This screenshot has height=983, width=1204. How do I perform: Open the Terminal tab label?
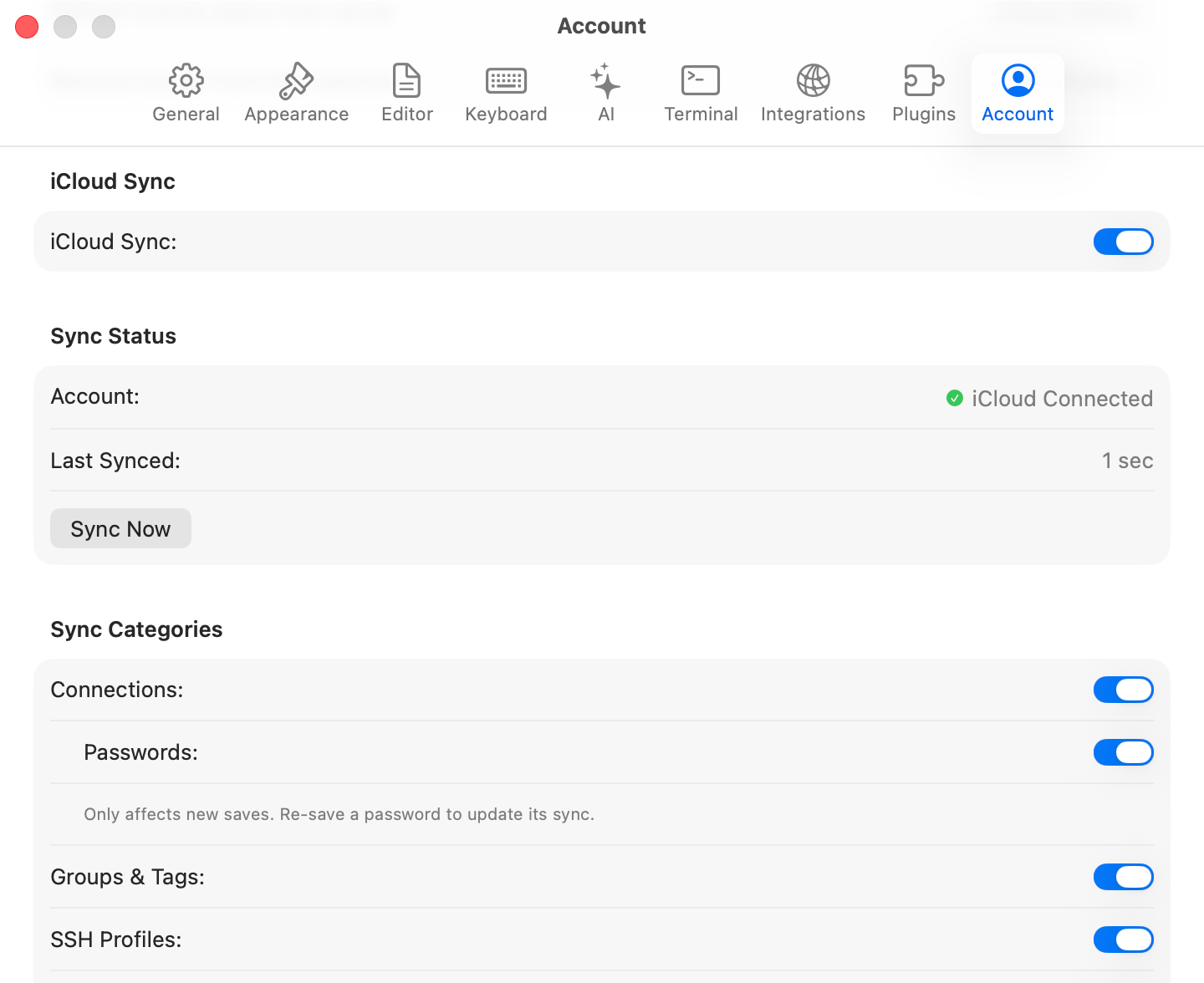pyautogui.click(x=701, y=115)
